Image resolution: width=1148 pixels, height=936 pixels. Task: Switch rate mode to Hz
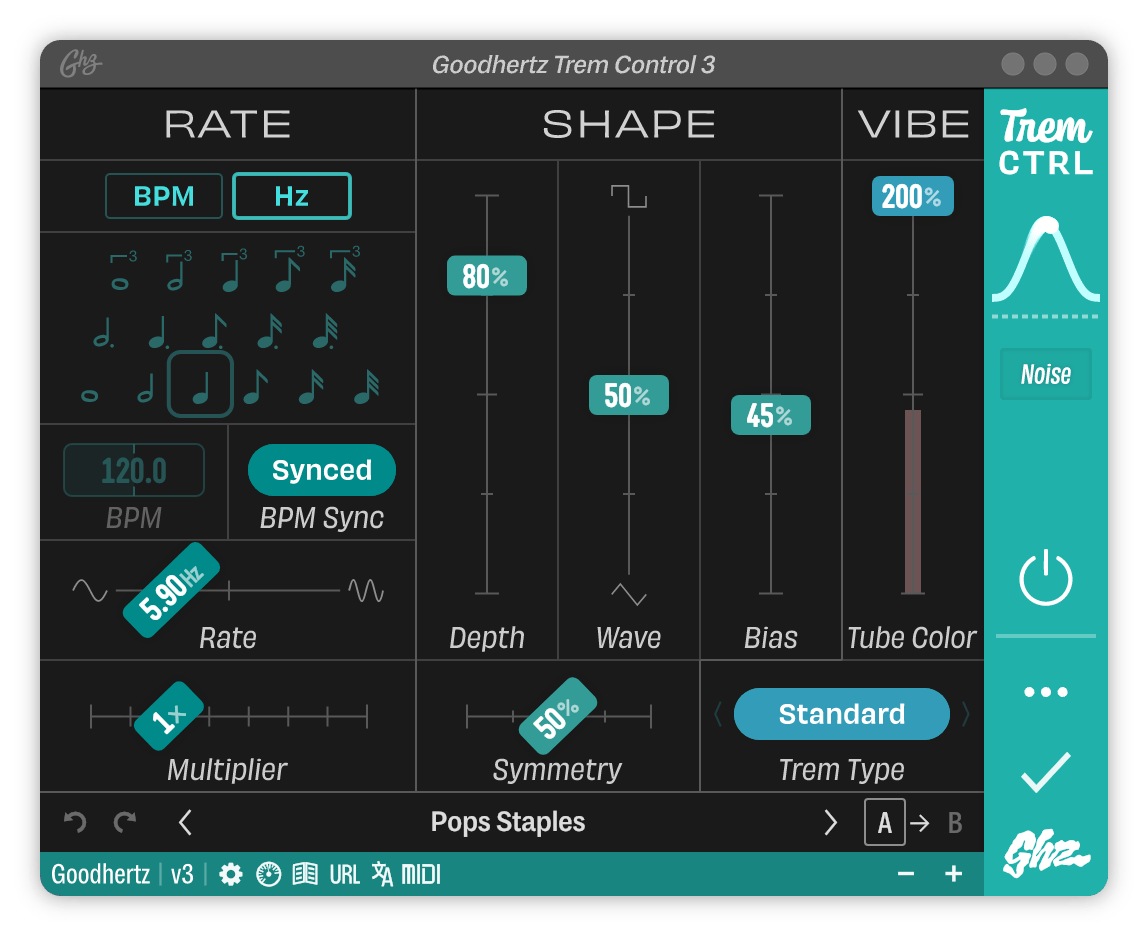(291, 196)
